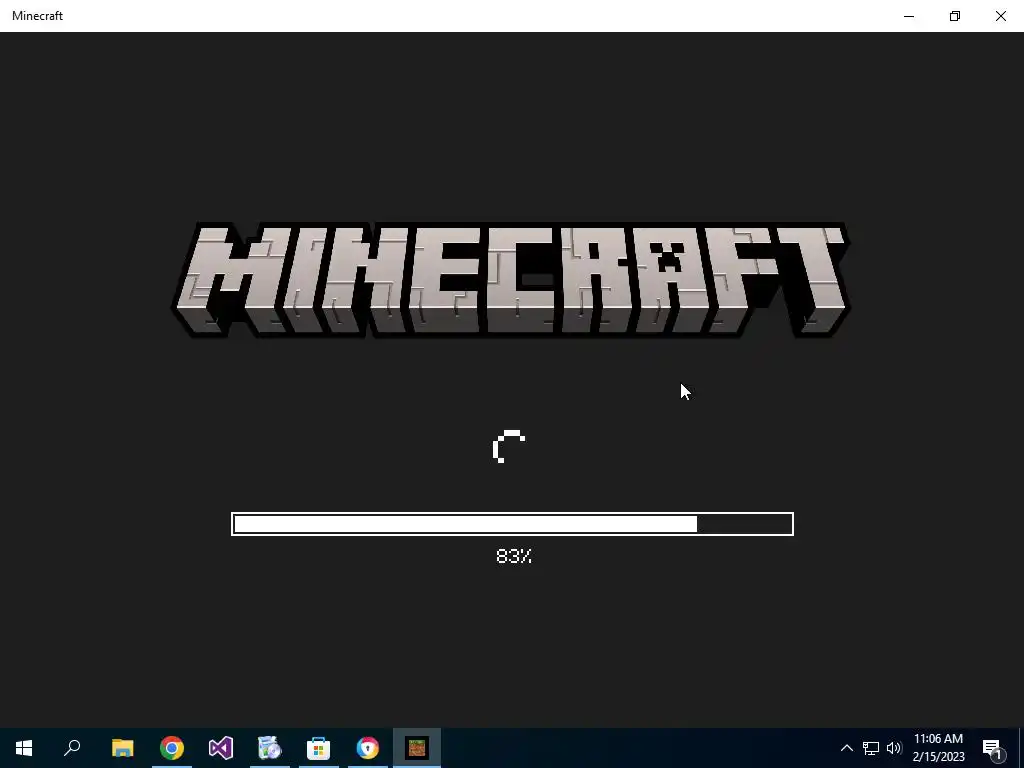Open the volume speaker tray icon

[894, 748]
